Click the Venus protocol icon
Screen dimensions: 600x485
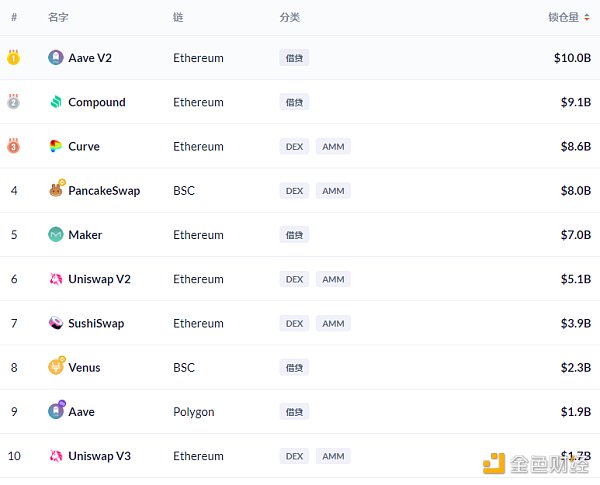(56, 367)
